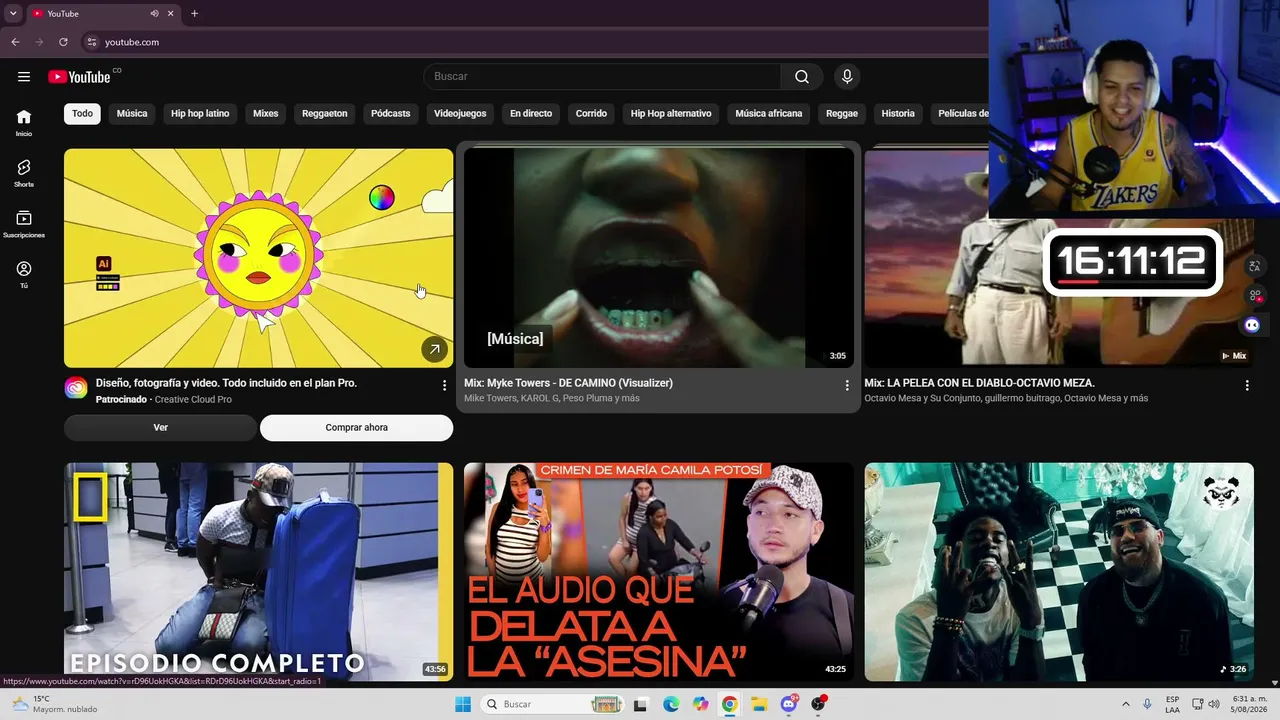Image resolution: width=1280 pixels, height=720 pixels.
Task: Focus the YouTube Buscar search field
Action: coord(602,77)
